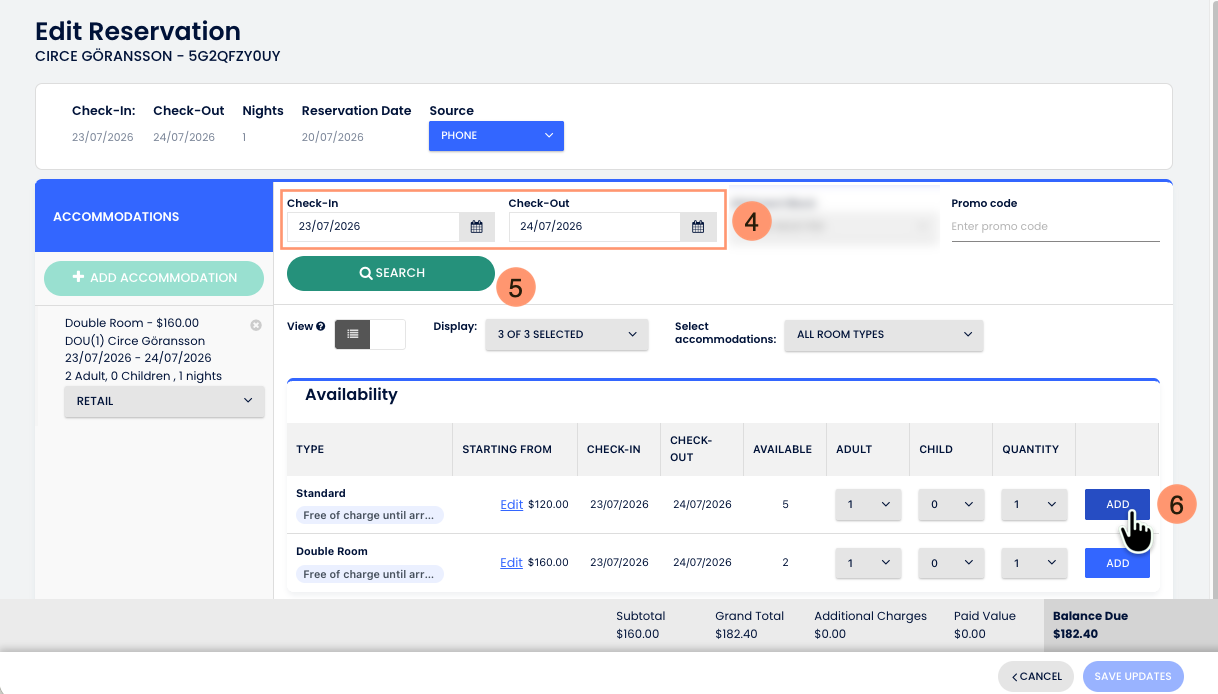Click ADD for the Double Room
This screenshot has height=694, width=1218.
(1117, 563)
